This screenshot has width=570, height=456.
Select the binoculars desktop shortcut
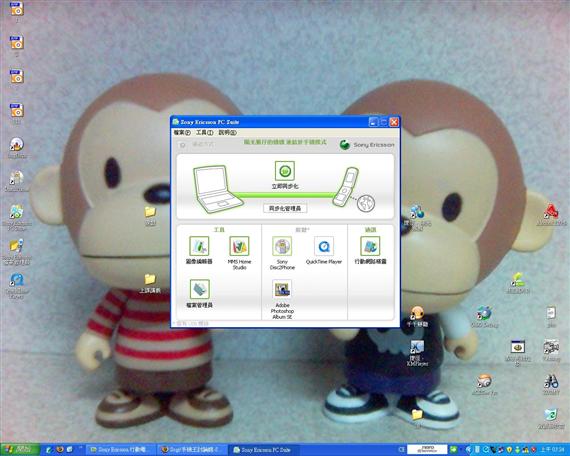[x=551, y=384]
